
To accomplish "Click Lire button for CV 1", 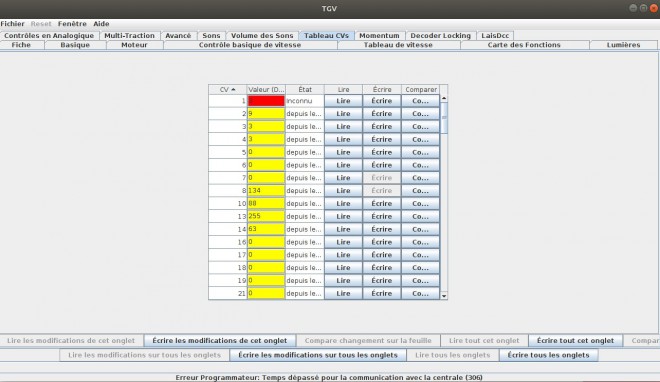I will (x=343, y=101).
